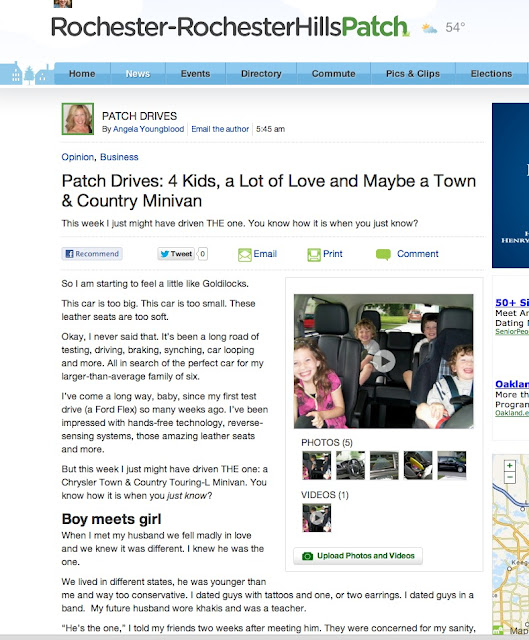Open the black minivan exterior thumbnail
Screen dimensions: 529x640
tap(451, 465)
